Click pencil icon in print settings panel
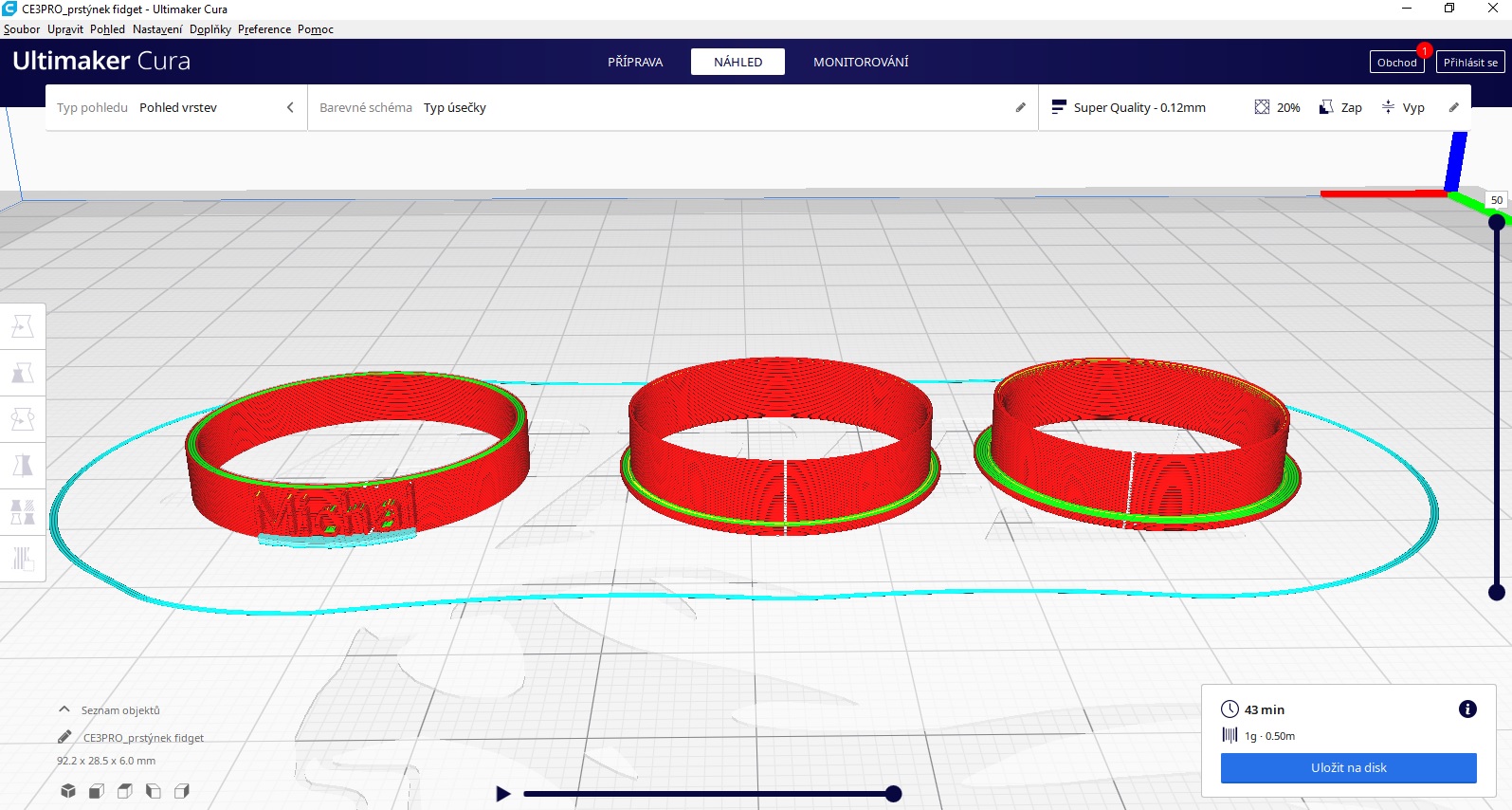This screenshot has width=1512, height=810. click(1454, 107)
